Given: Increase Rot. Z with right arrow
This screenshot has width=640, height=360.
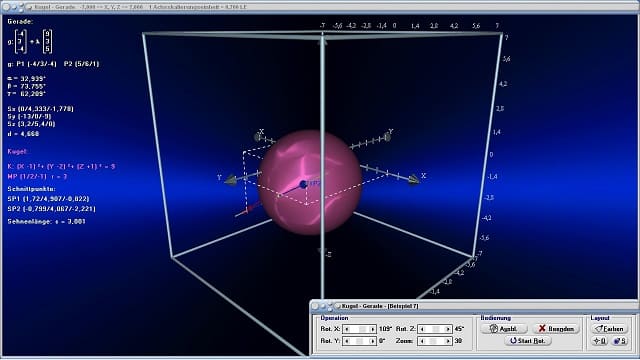Looking at the screenshot, I should (447, 329).
